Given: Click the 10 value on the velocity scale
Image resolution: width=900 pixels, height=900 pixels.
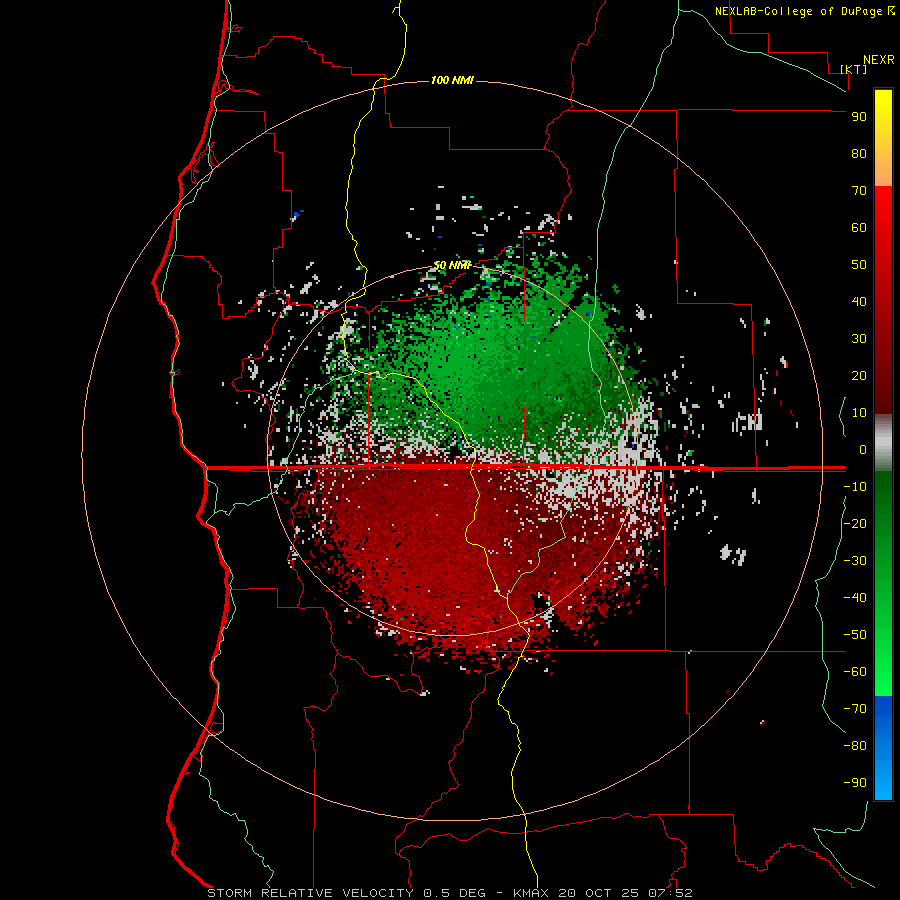Looking at the screenshot, I should pyautogui.click(x=859, y=413).
